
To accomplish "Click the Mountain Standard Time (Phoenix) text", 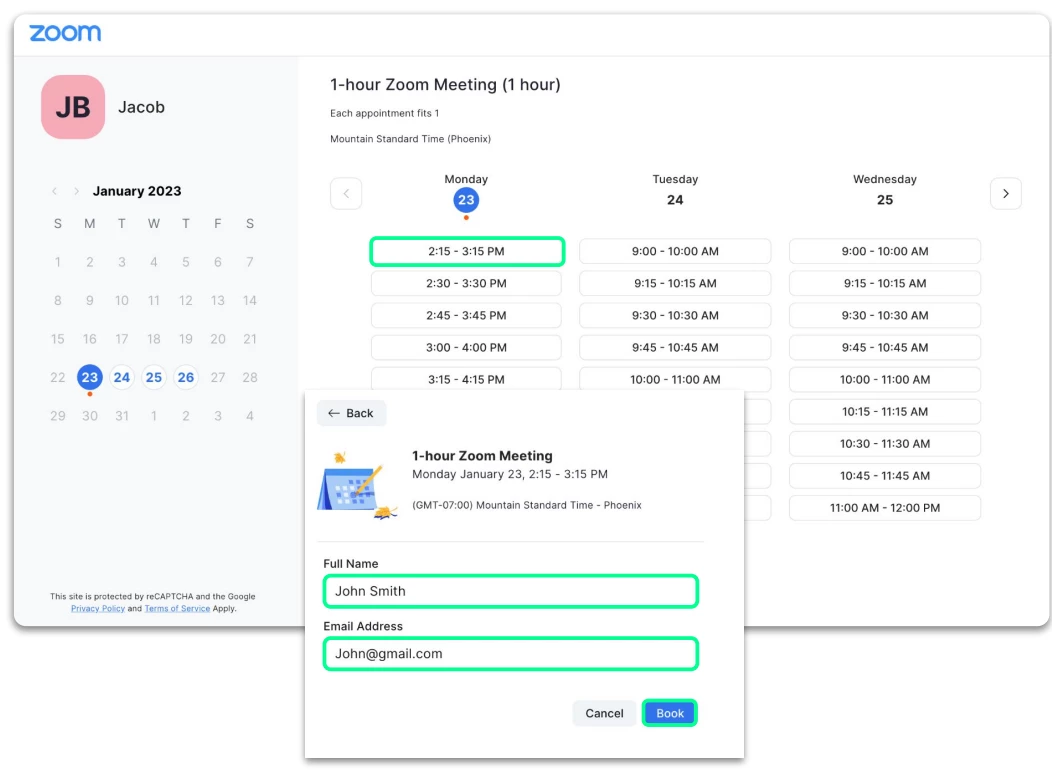I will coord(411,139).
